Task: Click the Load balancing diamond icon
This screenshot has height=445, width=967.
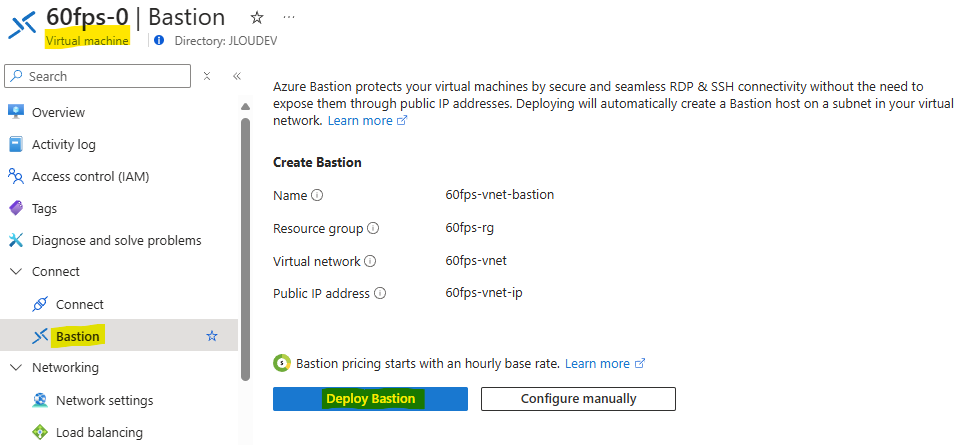Action: click(x=40, y=432)
